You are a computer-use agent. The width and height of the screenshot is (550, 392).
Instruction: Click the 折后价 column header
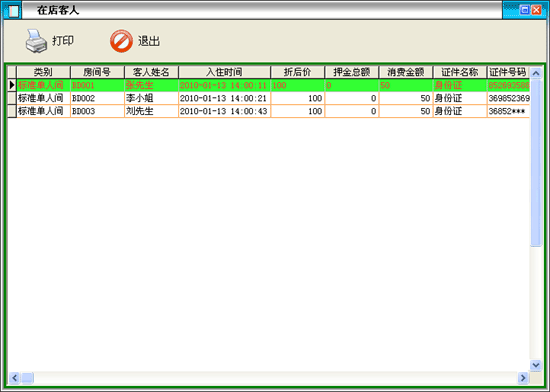coord(298,72)
